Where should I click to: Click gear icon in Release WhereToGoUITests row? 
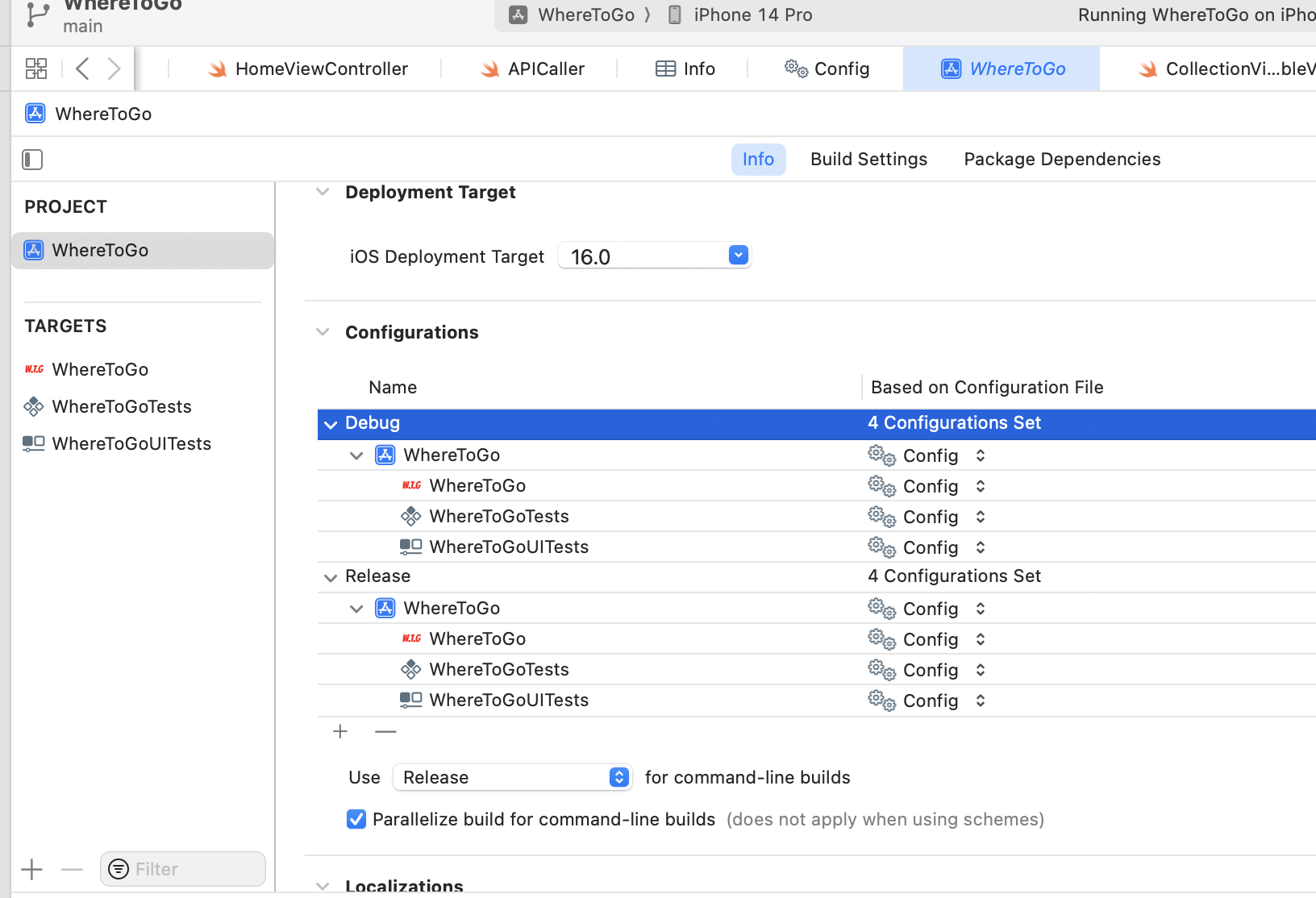pos(881,700)
